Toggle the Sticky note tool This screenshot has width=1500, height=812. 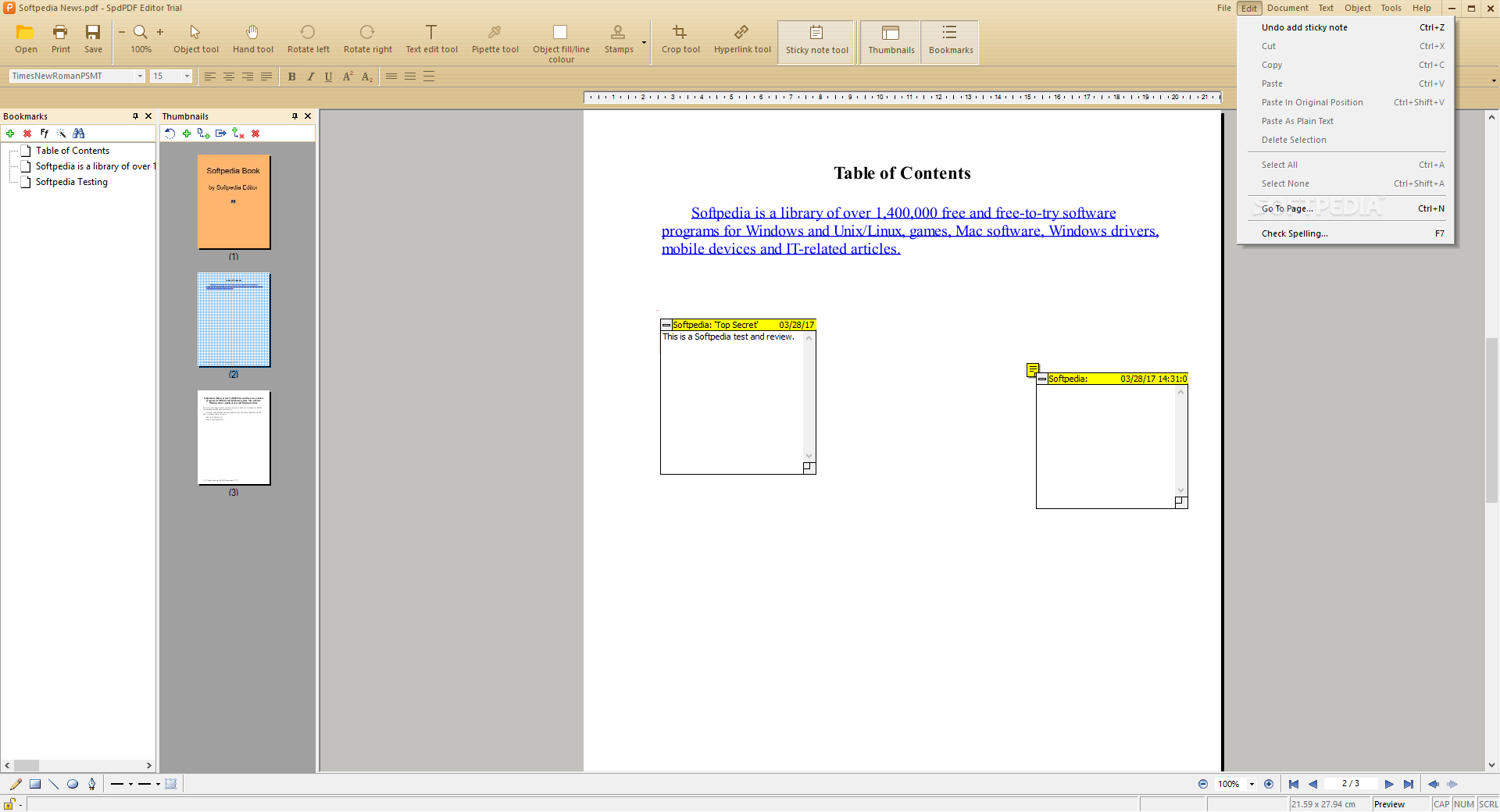(x=816, y=41)
